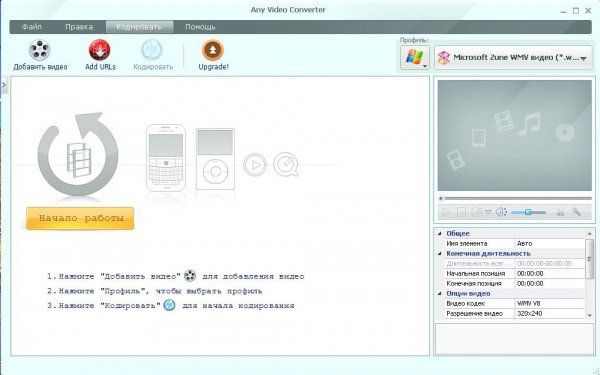Screen dimensions: 600x375
Task: Click the encode icon in step 3 instructions
Action: (x=170, y=305)
